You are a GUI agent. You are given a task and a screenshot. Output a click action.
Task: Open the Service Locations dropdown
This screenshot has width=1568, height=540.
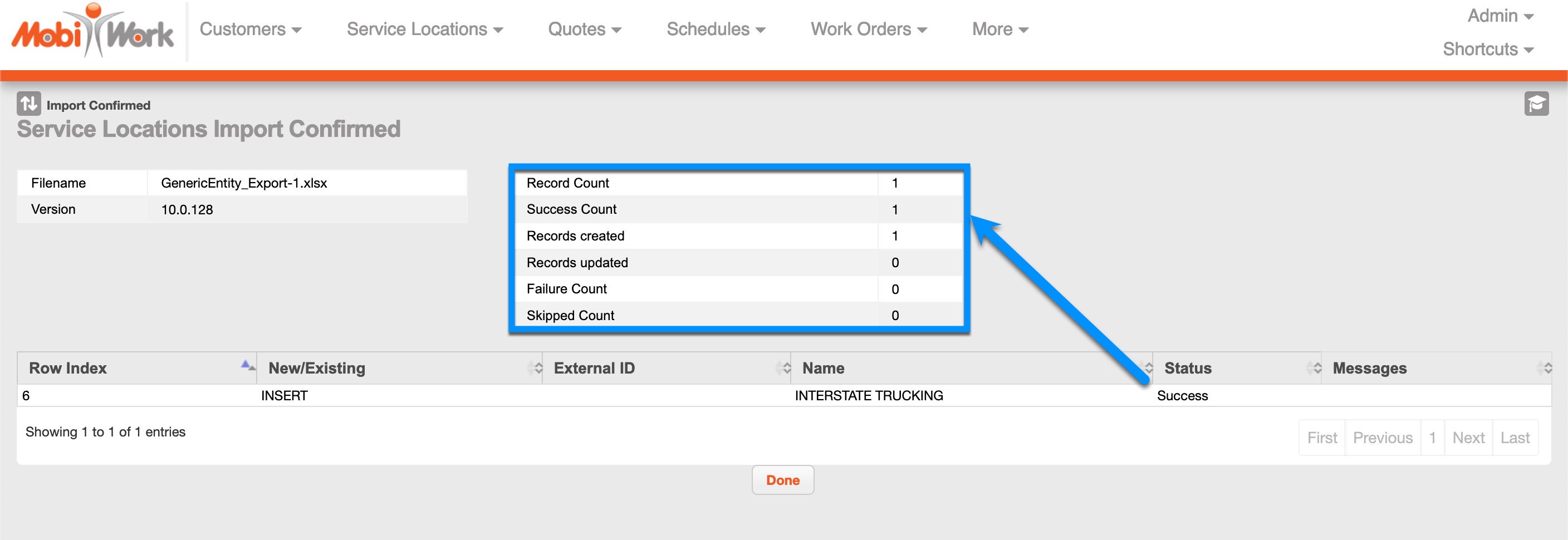coord(424,29)
